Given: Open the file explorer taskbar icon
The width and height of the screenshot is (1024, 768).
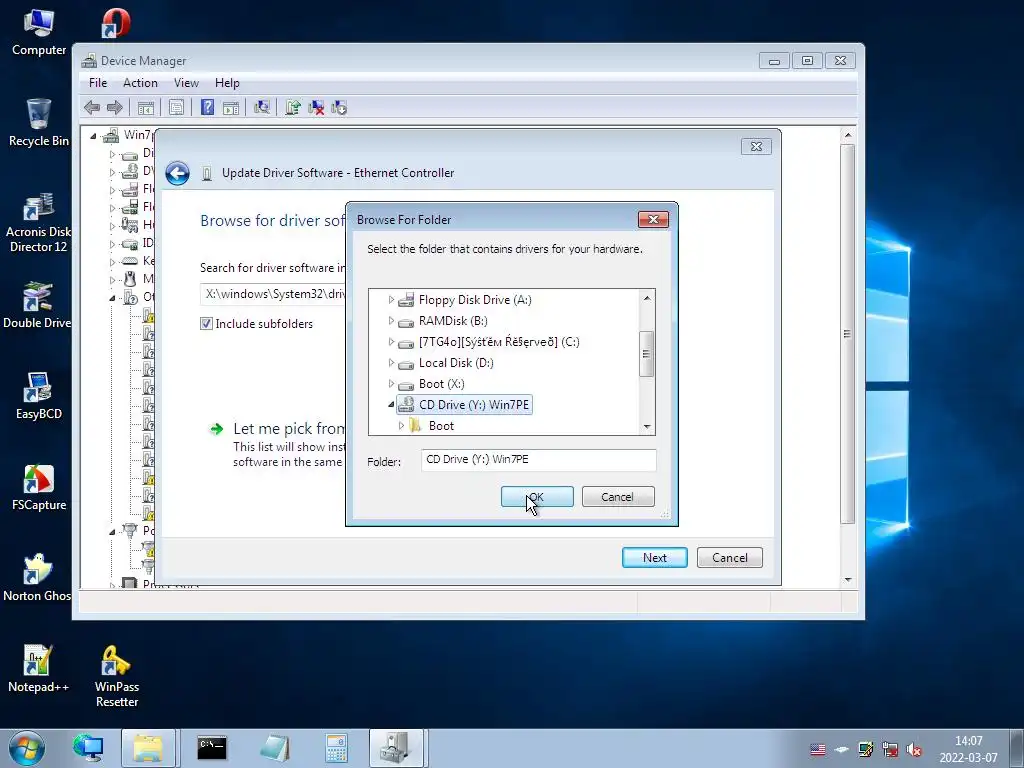Looking at the screenshot, I should [148, 748].
